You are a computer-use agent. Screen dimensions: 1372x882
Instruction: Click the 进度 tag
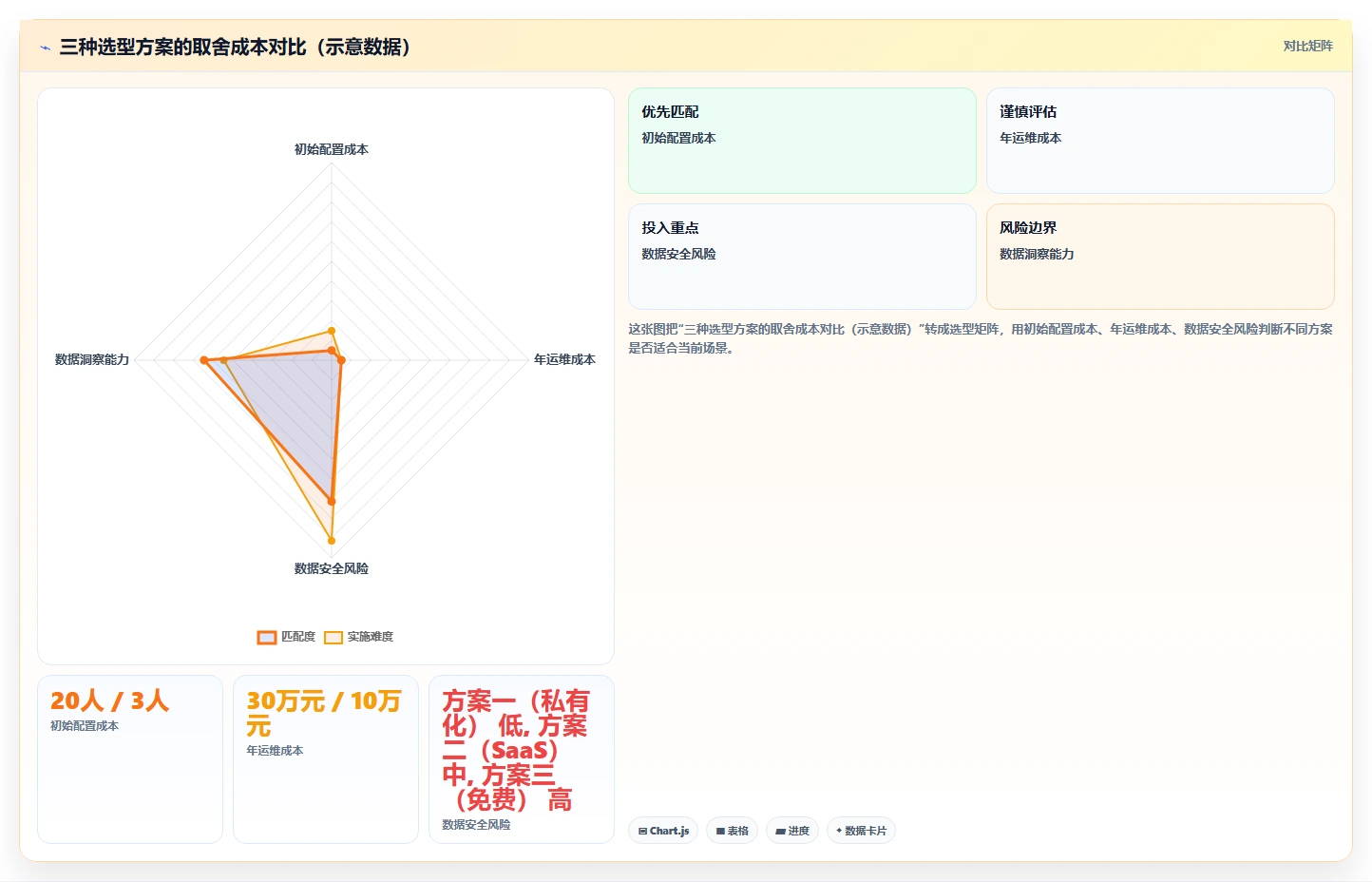tap(792, 831)
